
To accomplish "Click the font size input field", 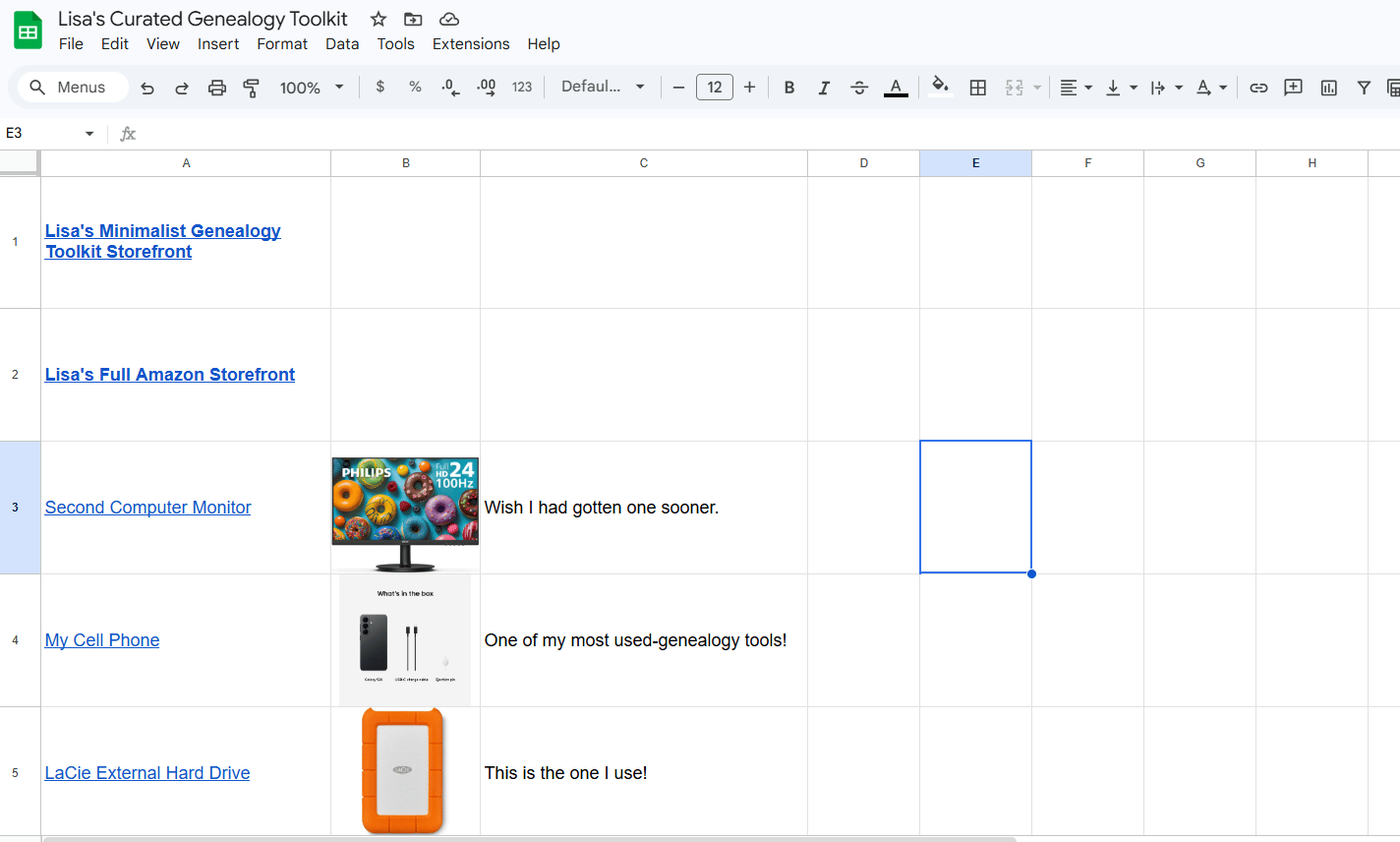I will 715,88.
